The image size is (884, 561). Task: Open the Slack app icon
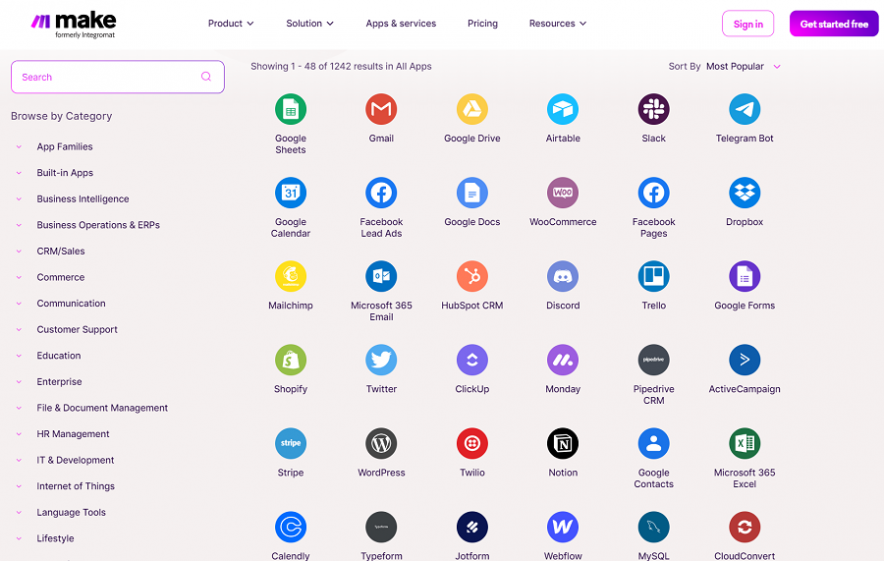point(653,109)
